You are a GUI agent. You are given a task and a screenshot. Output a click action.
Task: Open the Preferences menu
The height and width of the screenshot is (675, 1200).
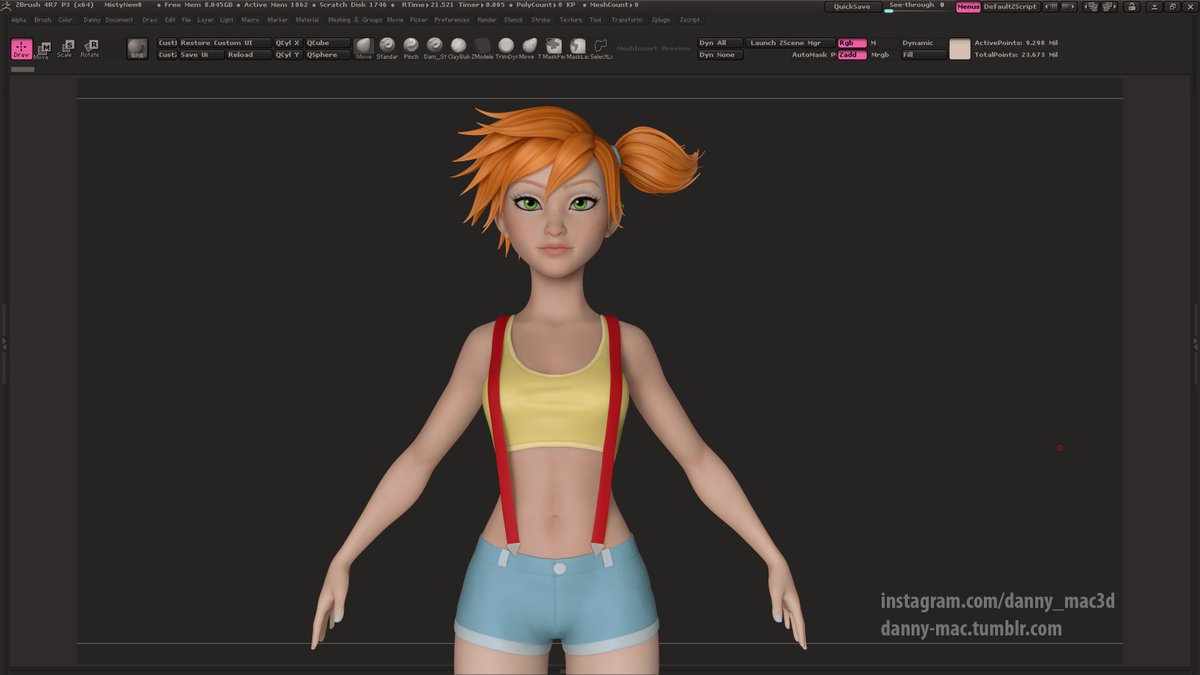(452, 20)
